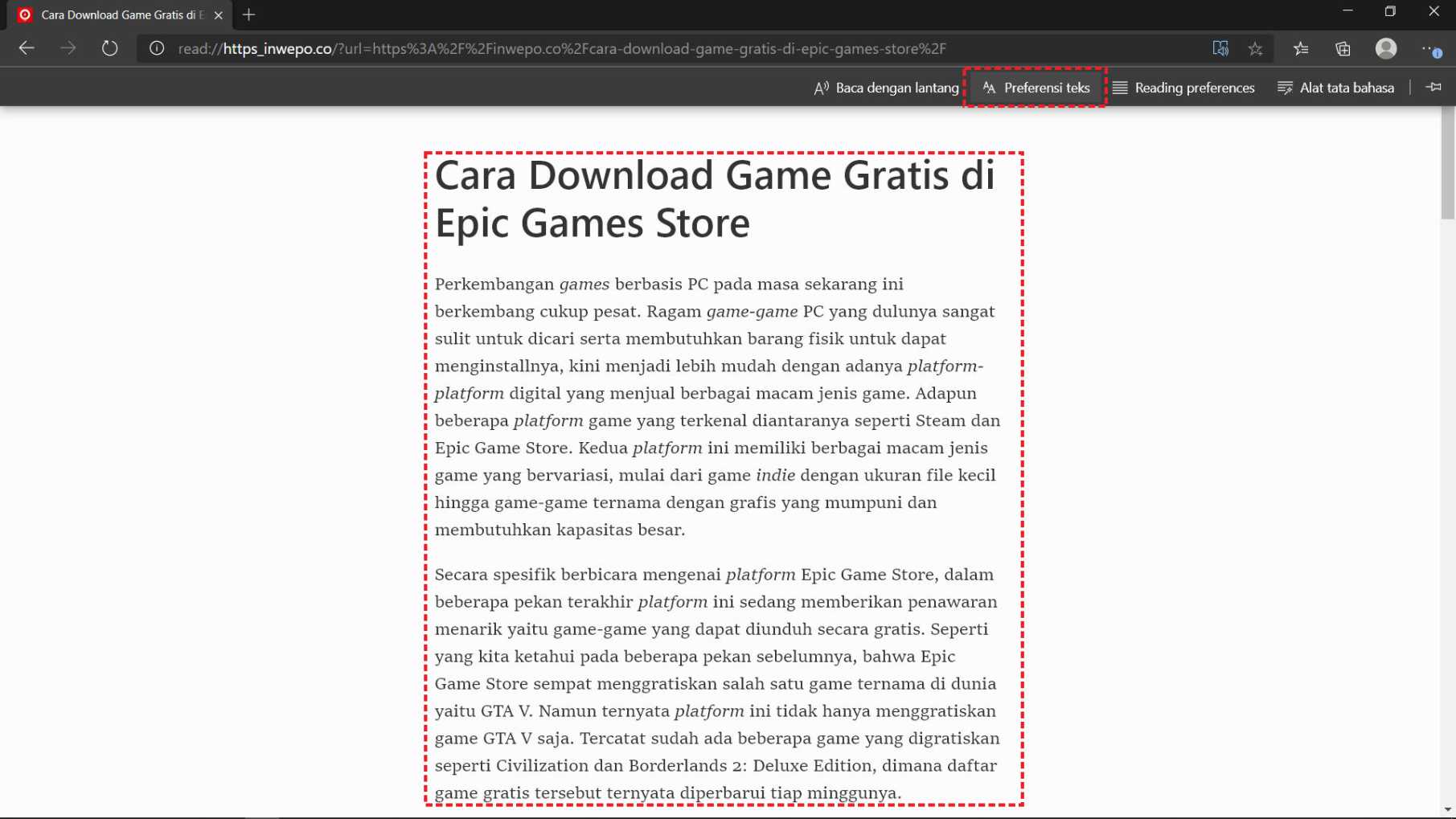
Task: Open Settings and more menu
Action: [x=1430, y=48]
